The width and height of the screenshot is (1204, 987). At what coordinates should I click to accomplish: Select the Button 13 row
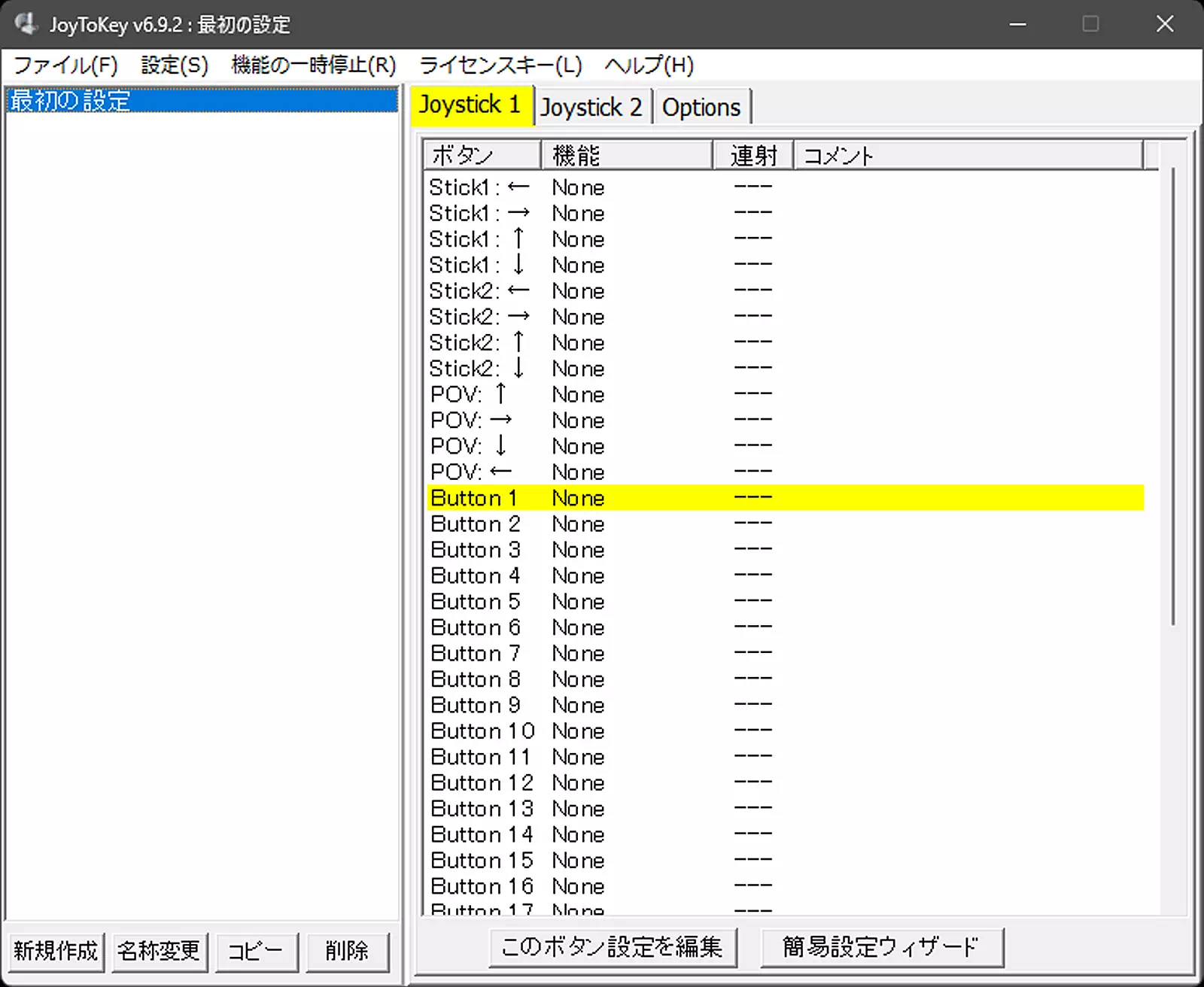786,809
